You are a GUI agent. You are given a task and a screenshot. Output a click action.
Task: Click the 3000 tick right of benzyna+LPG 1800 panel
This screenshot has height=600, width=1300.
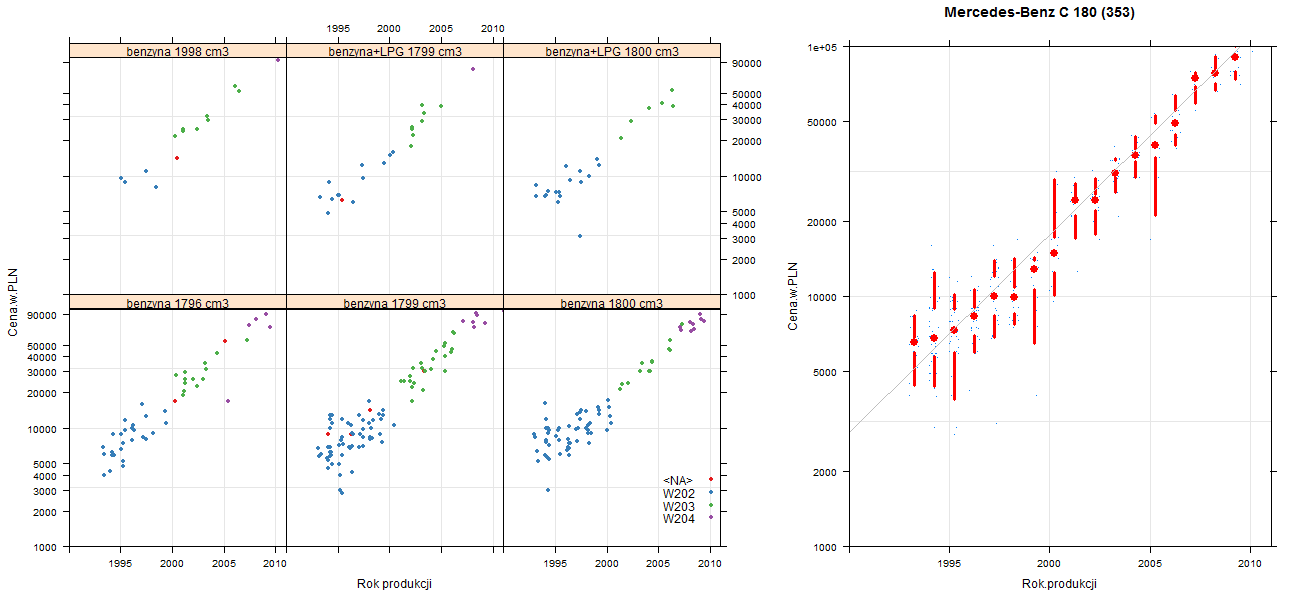[745, 239]
